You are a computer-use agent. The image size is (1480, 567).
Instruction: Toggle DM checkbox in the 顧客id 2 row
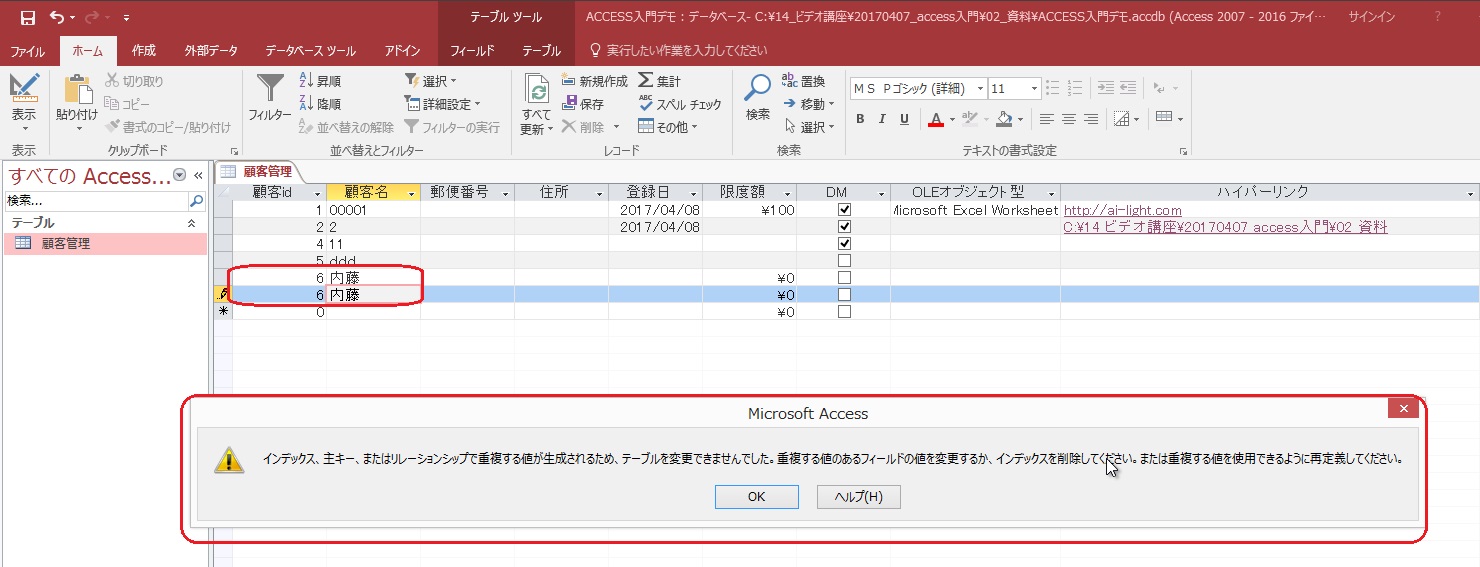coord(844,227)
